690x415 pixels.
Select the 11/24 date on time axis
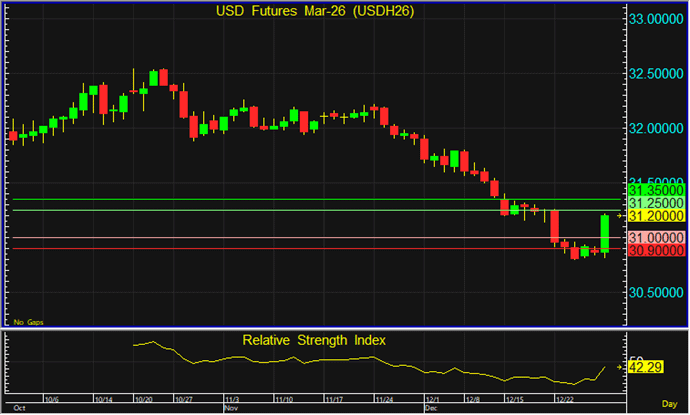tap(381, 397)
